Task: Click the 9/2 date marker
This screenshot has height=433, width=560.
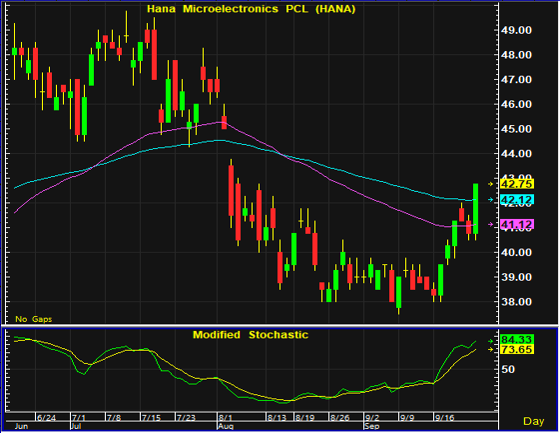Action: (x=372, y=418)
